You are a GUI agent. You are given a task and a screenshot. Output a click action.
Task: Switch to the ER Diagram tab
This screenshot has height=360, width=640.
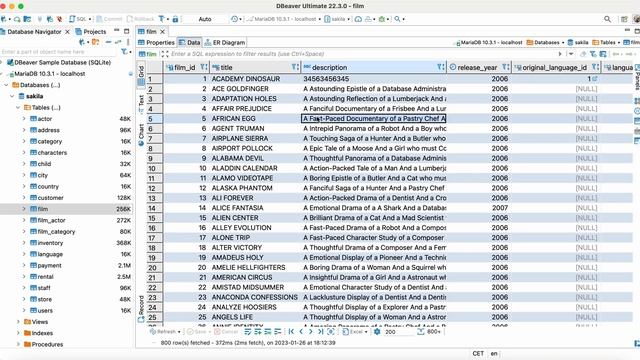tap(224, 42)
